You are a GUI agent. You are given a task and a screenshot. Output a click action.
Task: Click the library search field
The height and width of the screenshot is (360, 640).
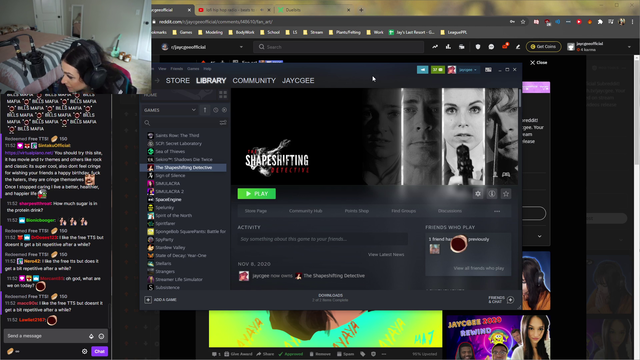182,122
